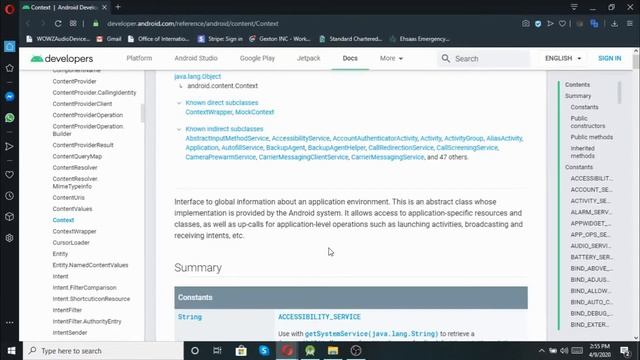640x360 pixels.
Task: Close the Context Android Developers tab
Action: point(104,7)
